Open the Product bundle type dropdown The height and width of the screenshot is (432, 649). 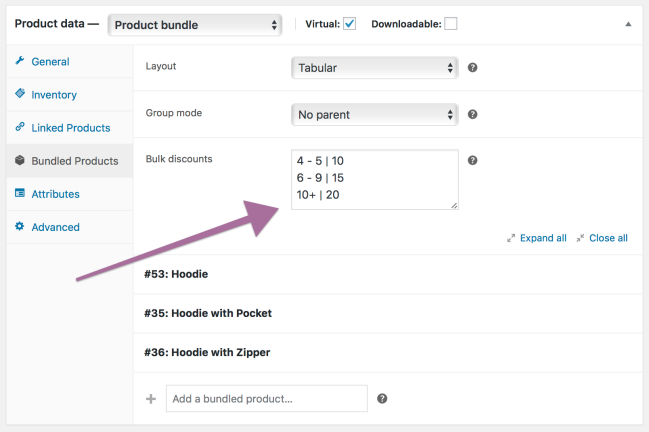pyautogui.click(x=195, y=25)
